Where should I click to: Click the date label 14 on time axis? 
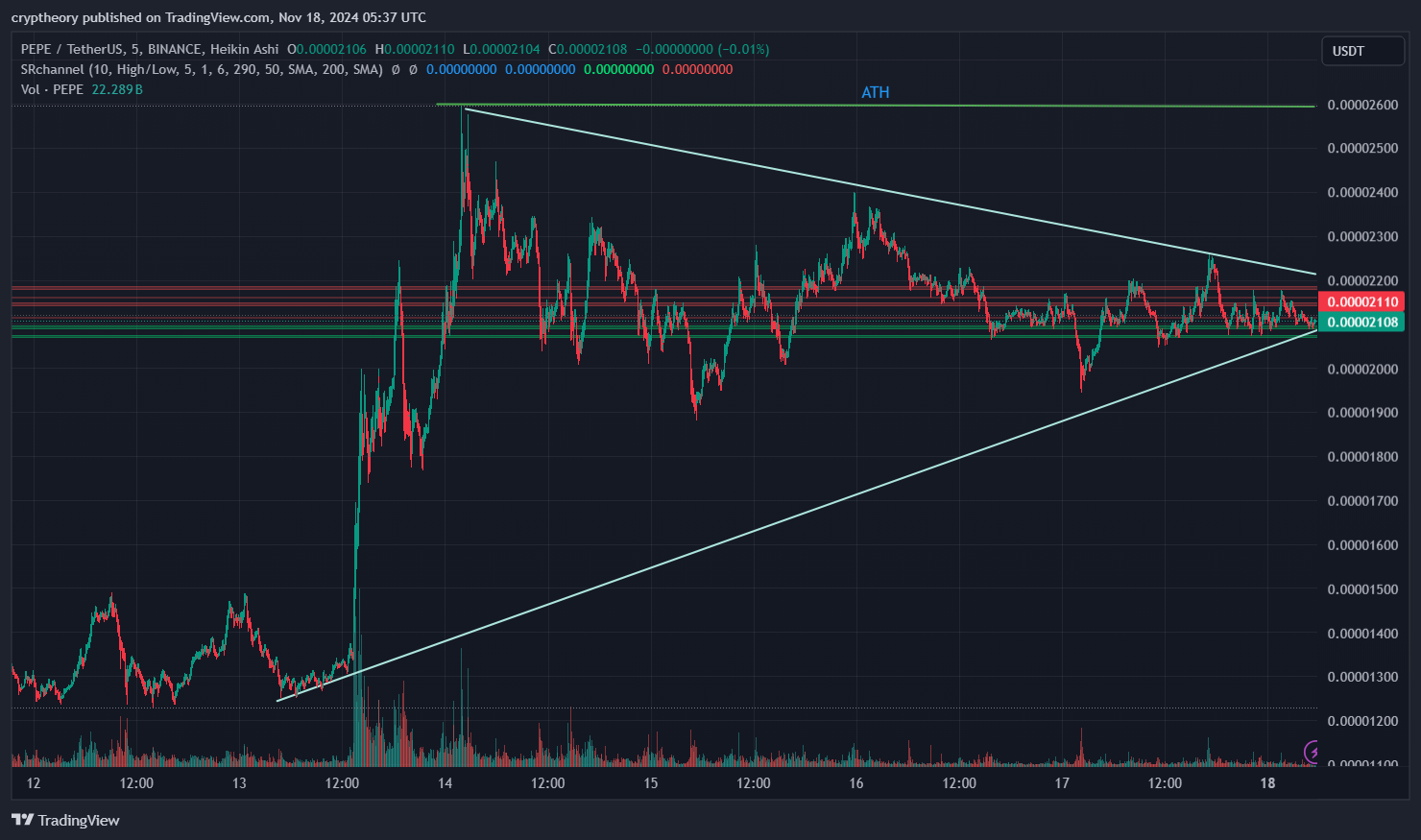[445, 783]
